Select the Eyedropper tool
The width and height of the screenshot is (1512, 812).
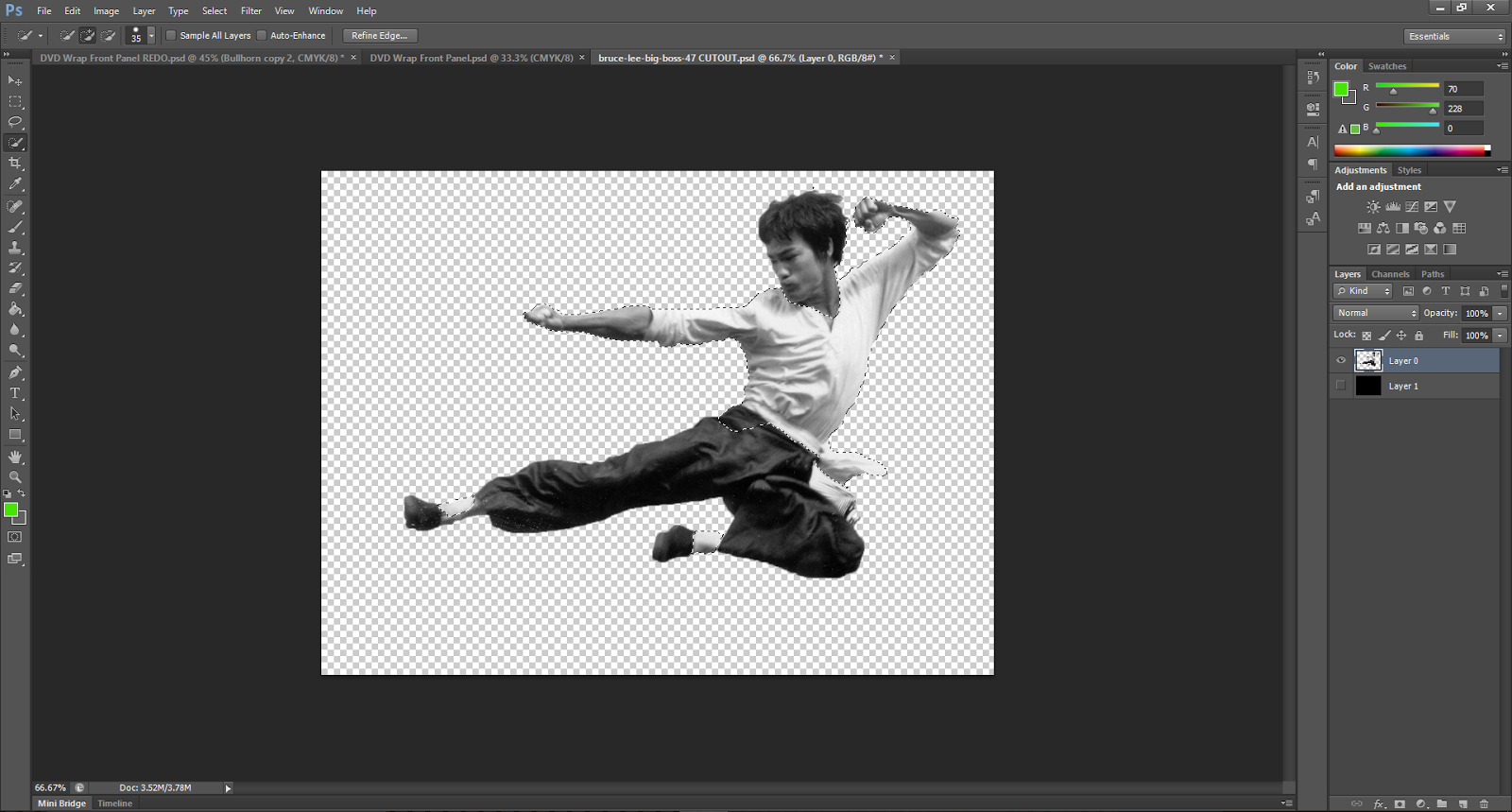click(x=15, y=184)
